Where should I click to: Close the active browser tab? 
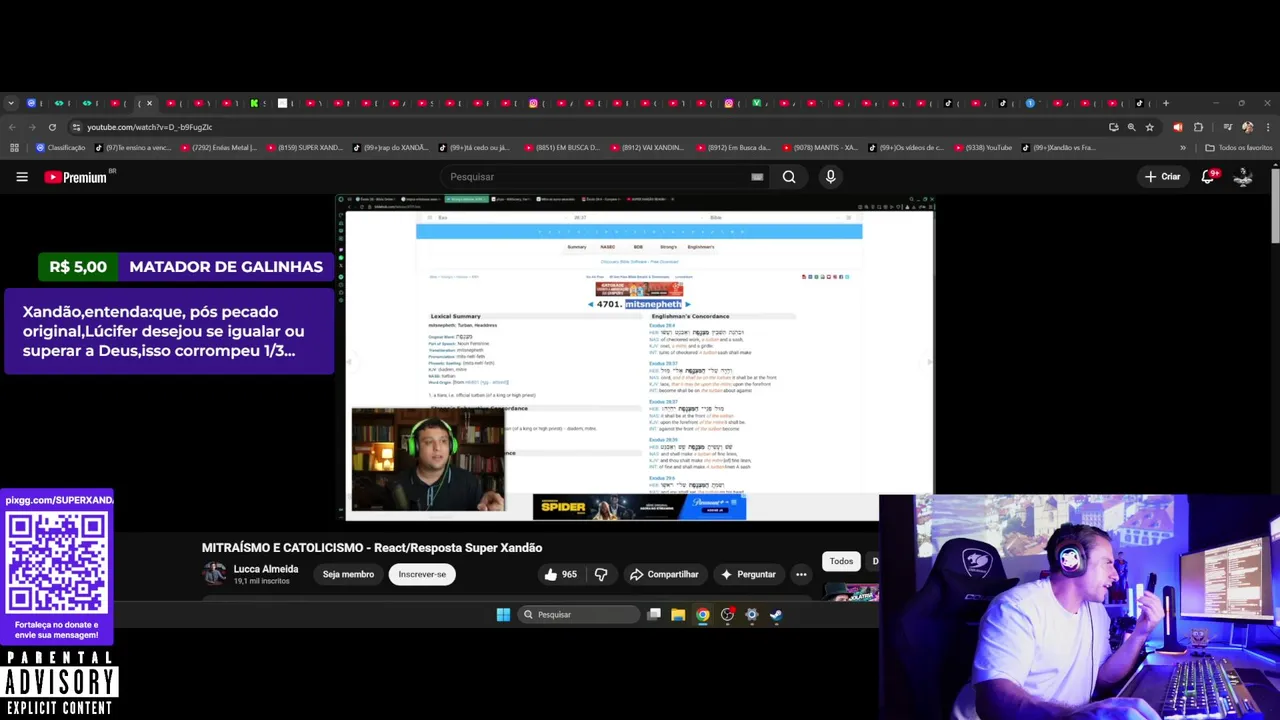(149, 103)
